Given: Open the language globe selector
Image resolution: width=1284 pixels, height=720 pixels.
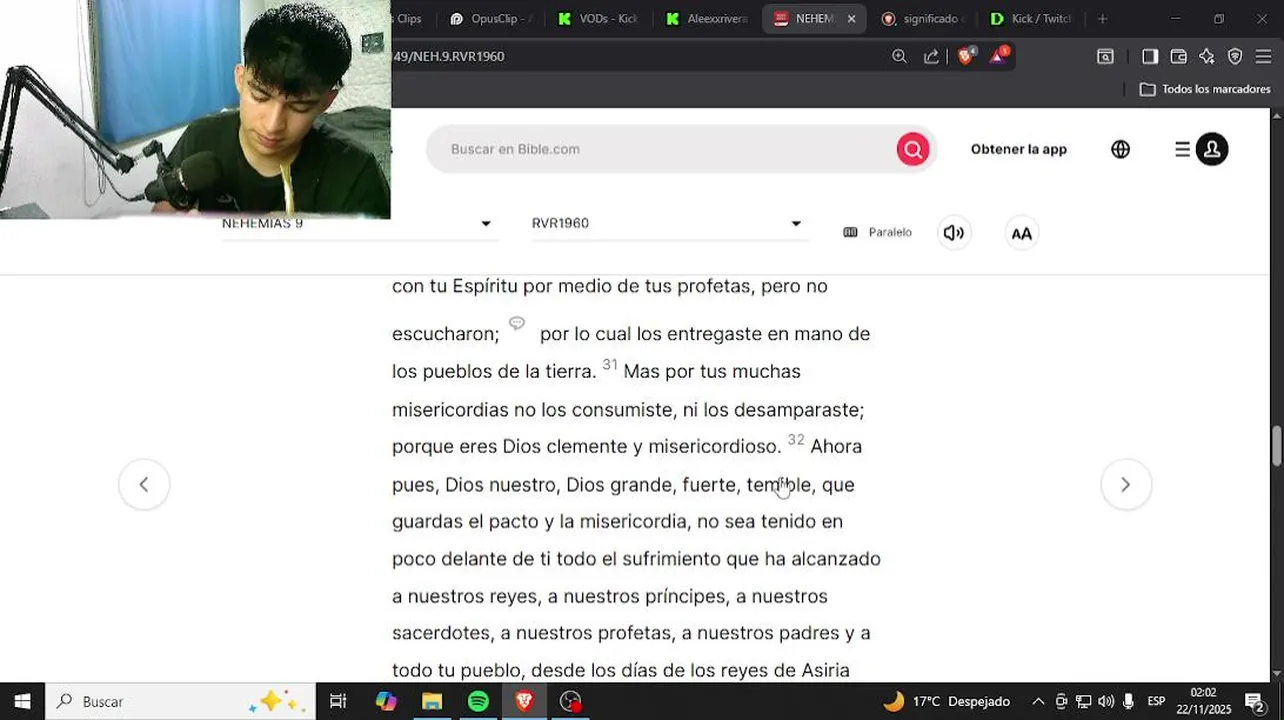Looking at the screenshot, I should coord(1120,149).
